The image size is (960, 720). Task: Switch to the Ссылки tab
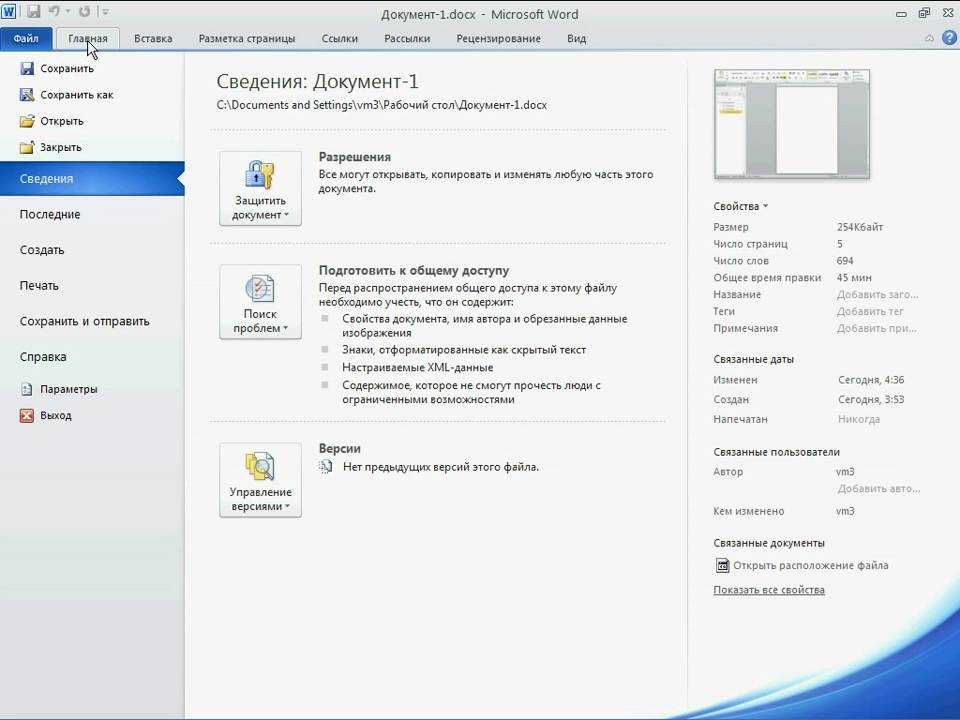point(340,39)
